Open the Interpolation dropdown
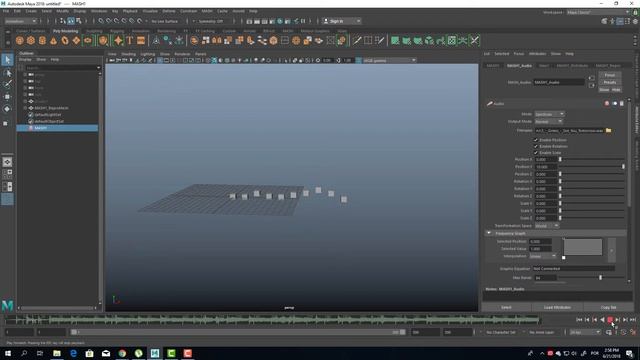The height and width of the screenshot is (360, 640). click(x=543, y=256)
